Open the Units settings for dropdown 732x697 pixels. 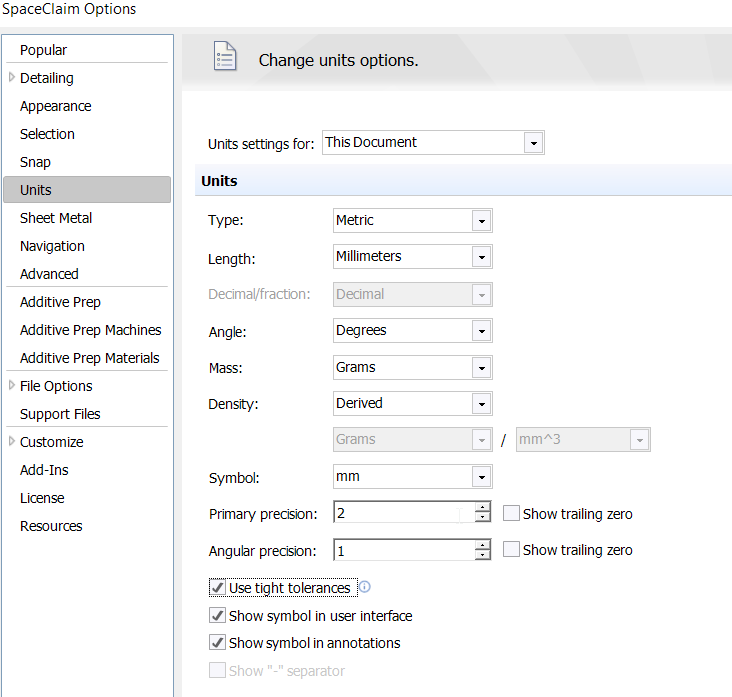(433, 142)
